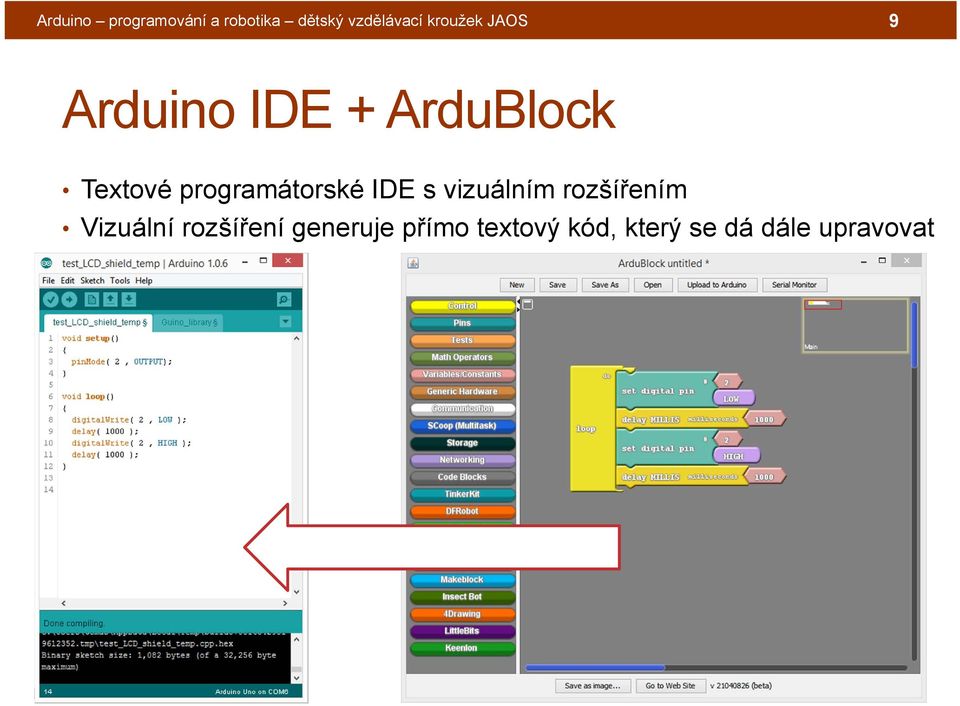
Task: Expand the Insect Bot drawer
Action: pos(462,596)
